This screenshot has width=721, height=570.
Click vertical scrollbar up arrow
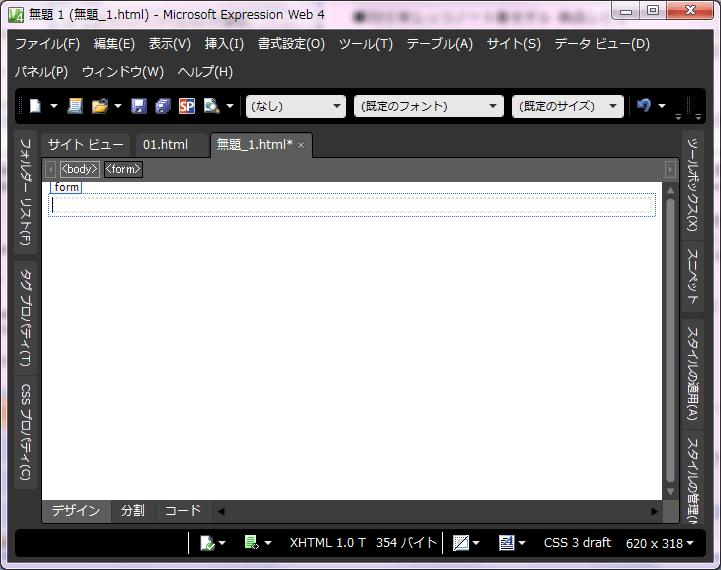point(670,190)
